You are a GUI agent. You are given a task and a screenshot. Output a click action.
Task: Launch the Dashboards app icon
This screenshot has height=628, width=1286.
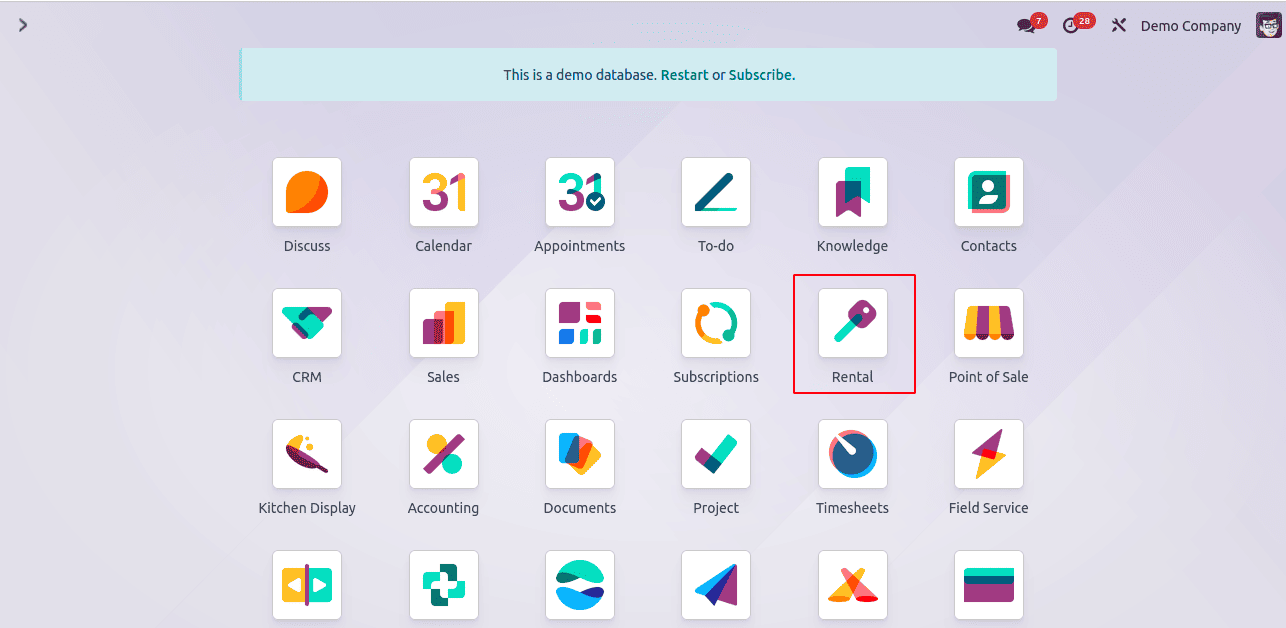pyautogui.click(x=580, y=323)
